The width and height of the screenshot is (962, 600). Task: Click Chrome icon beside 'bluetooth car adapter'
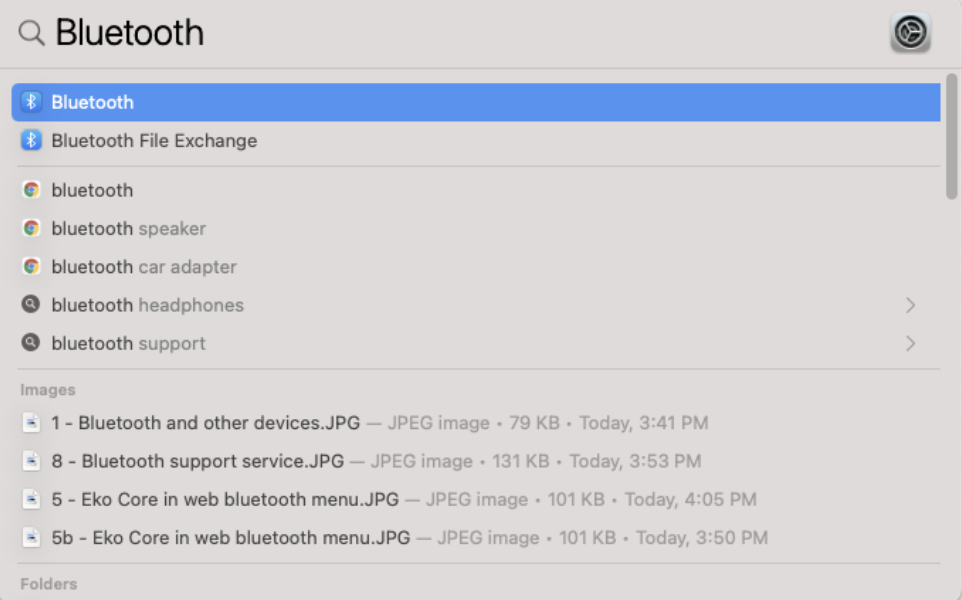(x=31, y=266)
